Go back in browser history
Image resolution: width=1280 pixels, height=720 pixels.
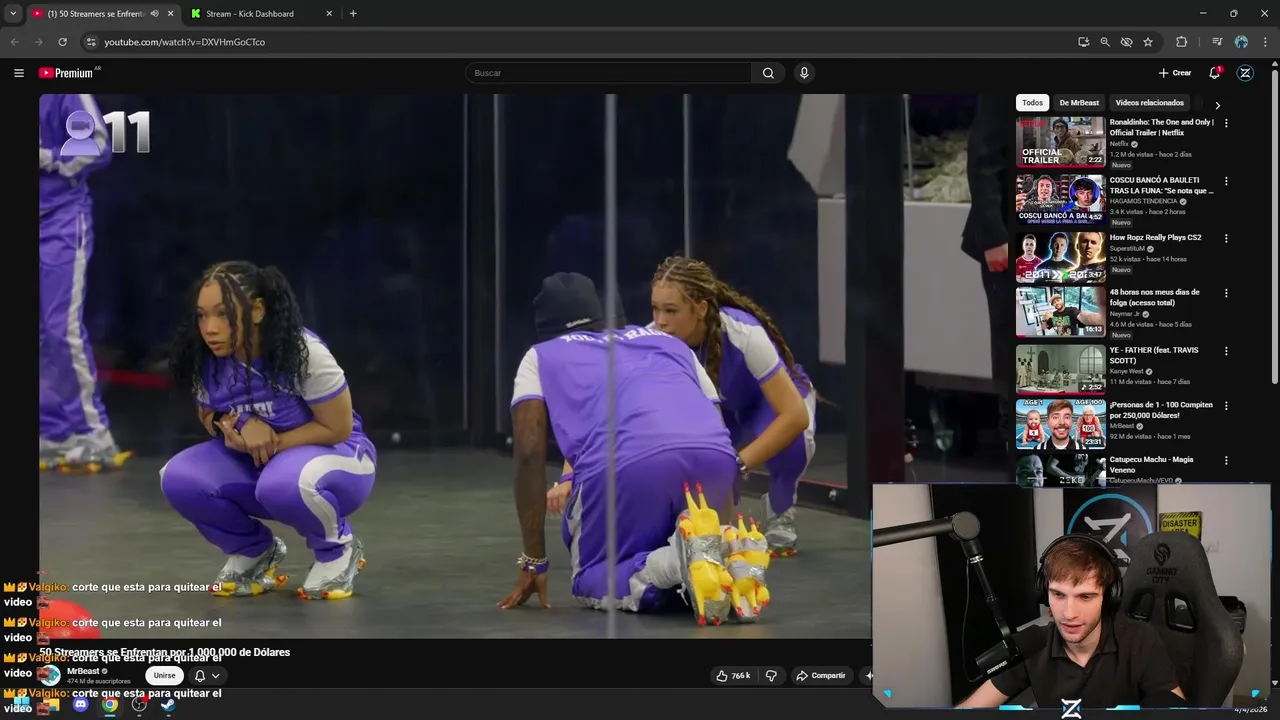click(x=14, y=42)
